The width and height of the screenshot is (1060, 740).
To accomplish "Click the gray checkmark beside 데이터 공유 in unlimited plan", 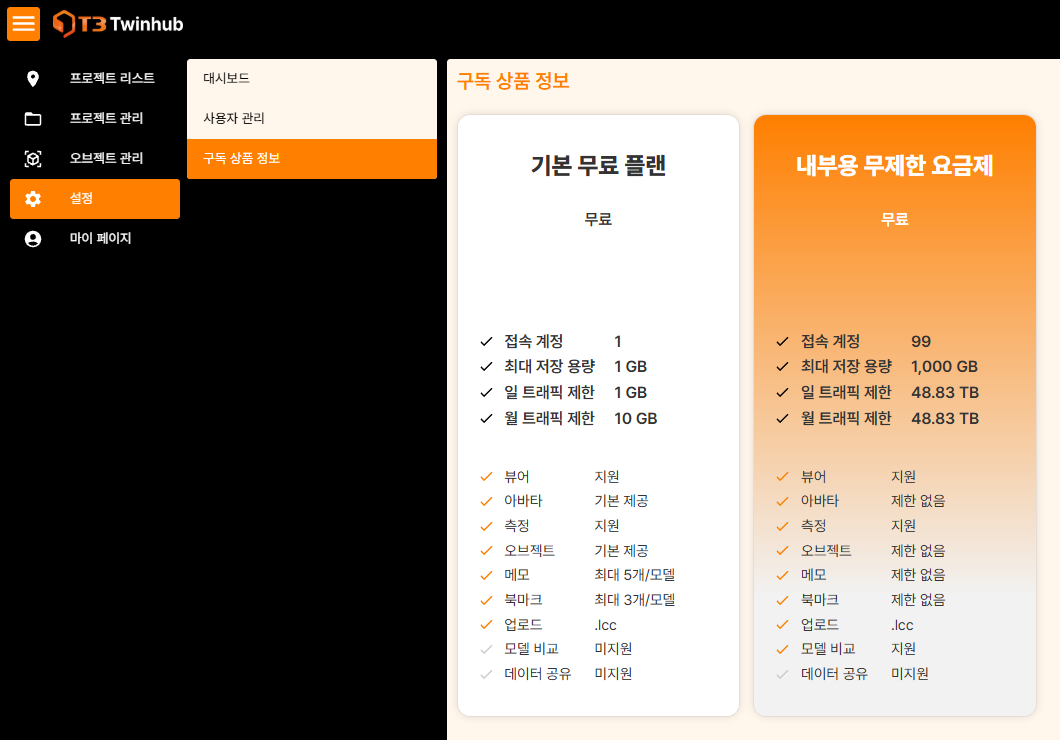I will (x=782, y=674).
